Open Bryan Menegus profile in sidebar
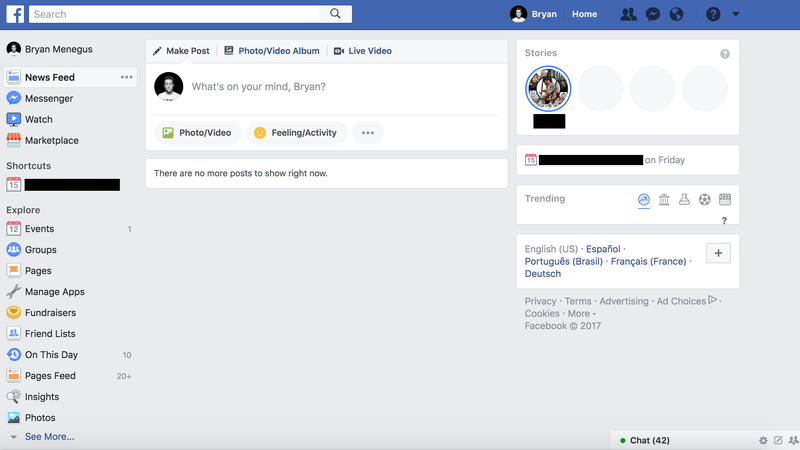Viewport: 800px width, 450px height. point(49,49)
